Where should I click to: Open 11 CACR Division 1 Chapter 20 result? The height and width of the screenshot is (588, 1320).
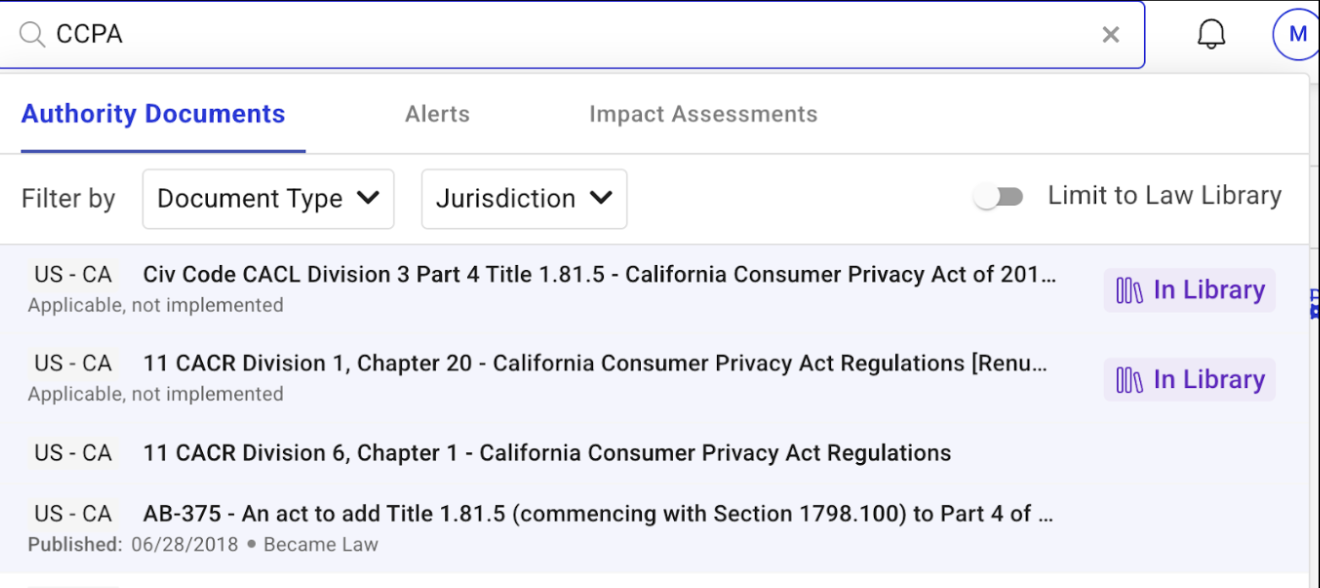click(594, 364)
